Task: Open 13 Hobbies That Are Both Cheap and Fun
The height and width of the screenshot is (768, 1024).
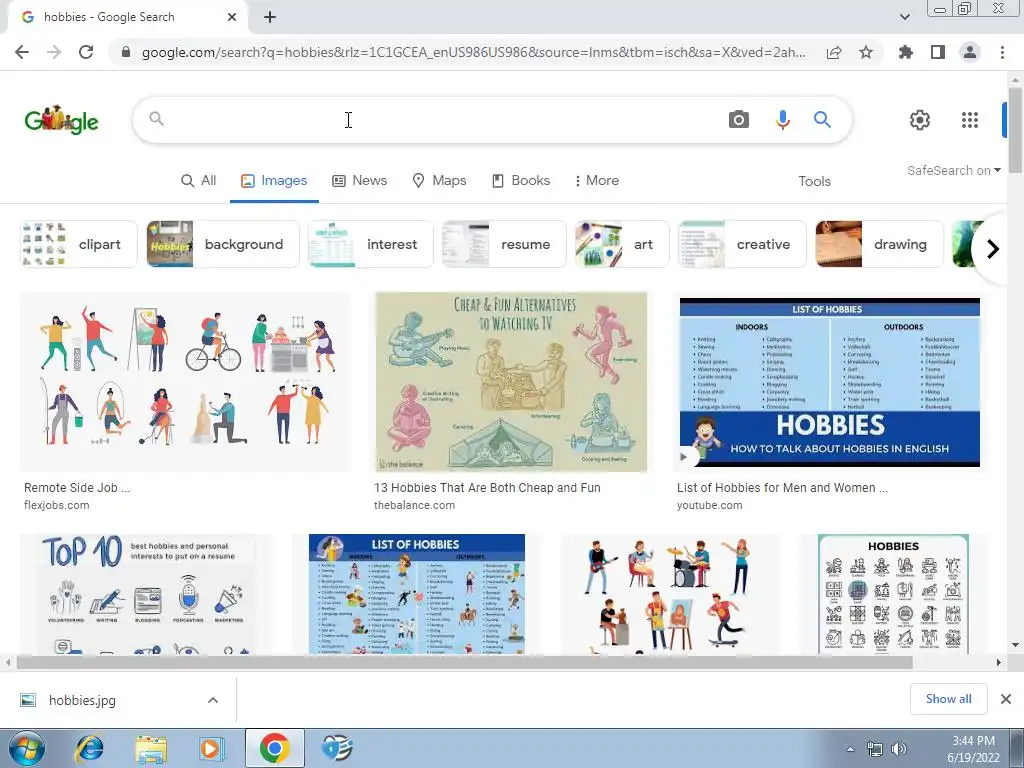Action: pos(487,488)
